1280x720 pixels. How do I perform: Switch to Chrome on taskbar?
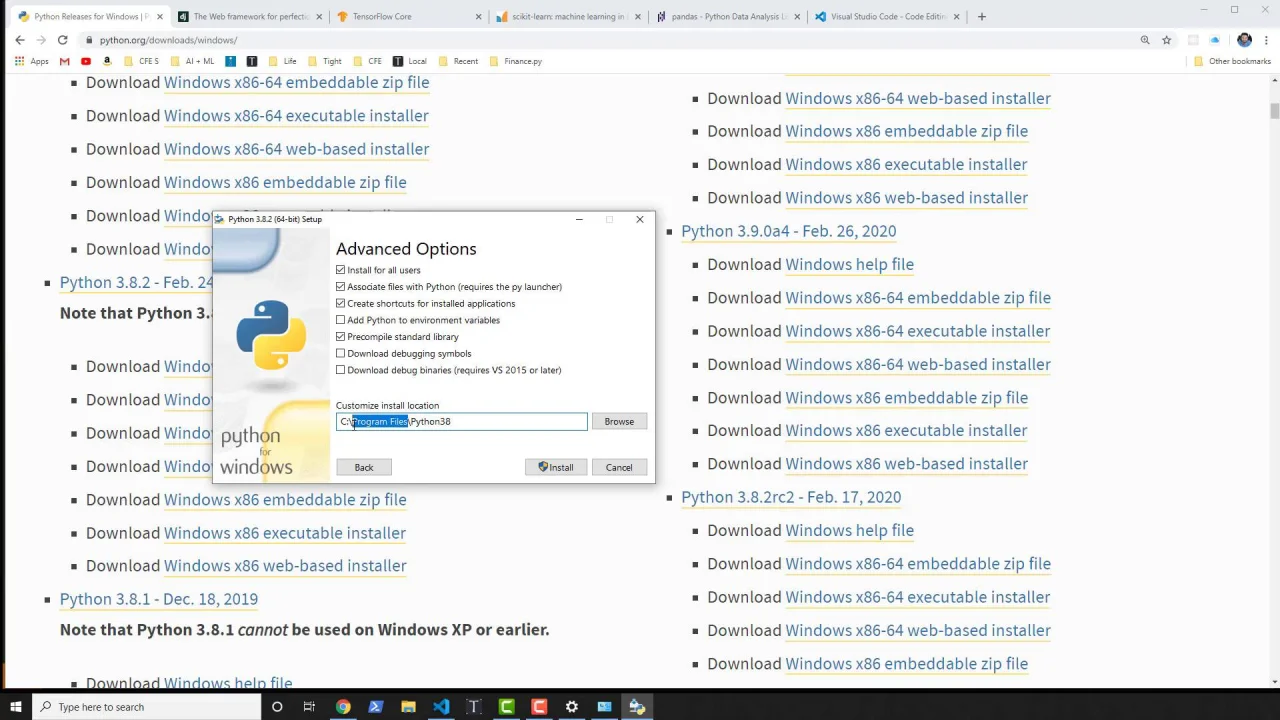(x=343, y=707)
